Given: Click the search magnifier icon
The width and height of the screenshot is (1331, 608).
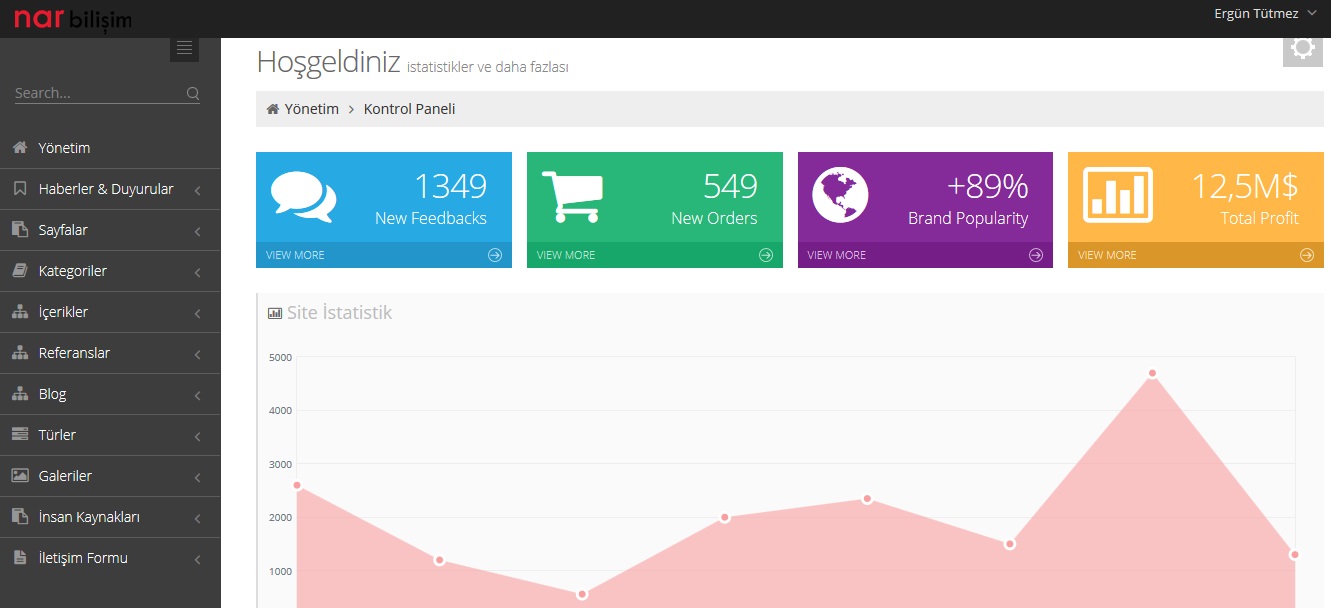Looking at the screenshot, I should [193, 94].
